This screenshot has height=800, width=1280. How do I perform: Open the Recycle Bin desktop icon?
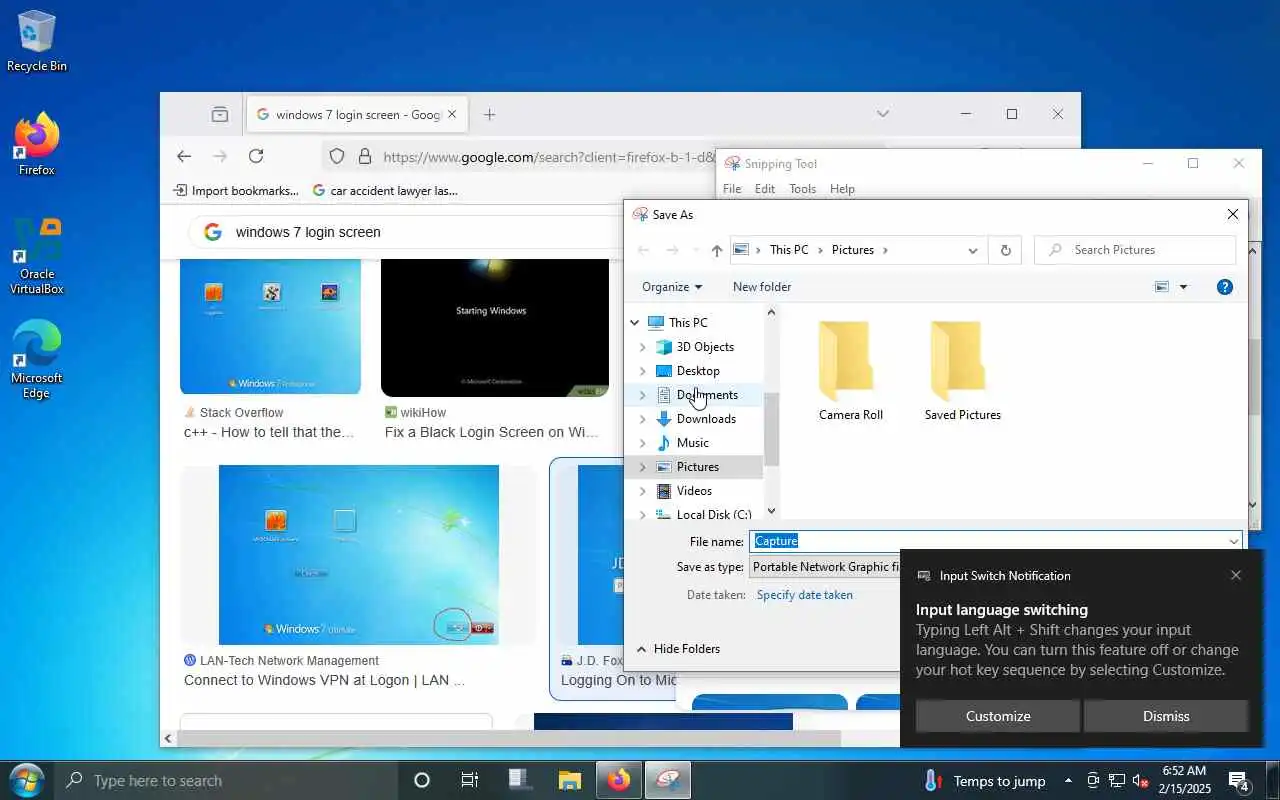tap(37, 41)
